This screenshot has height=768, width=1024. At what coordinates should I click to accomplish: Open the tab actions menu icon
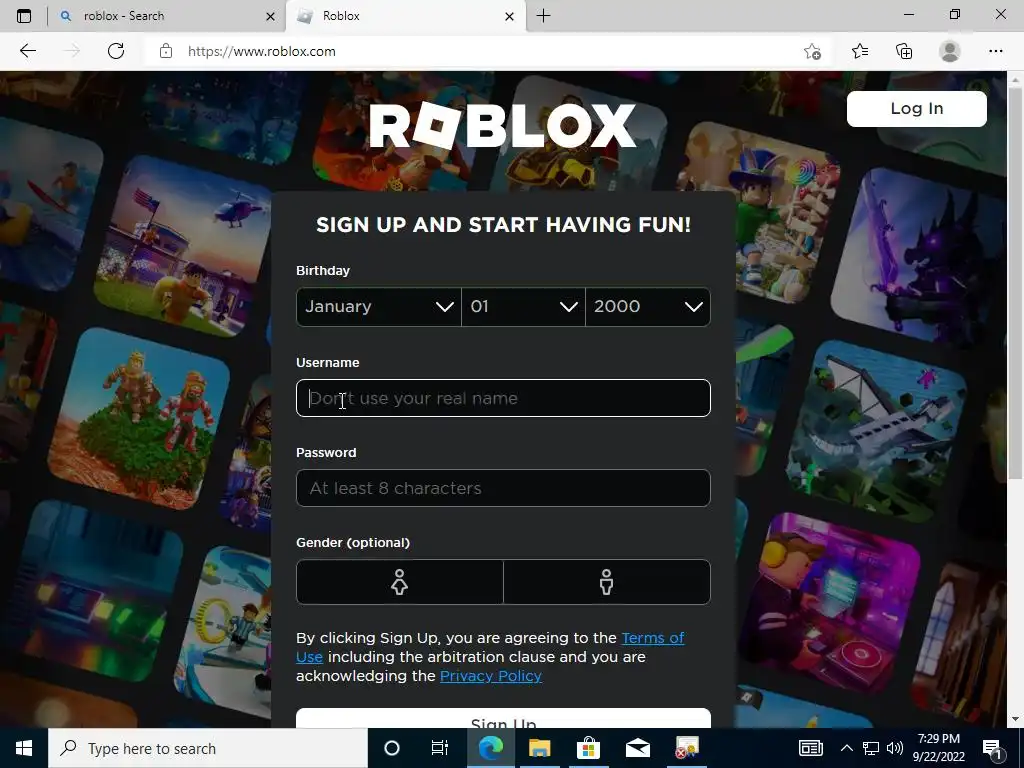[24, 16]
